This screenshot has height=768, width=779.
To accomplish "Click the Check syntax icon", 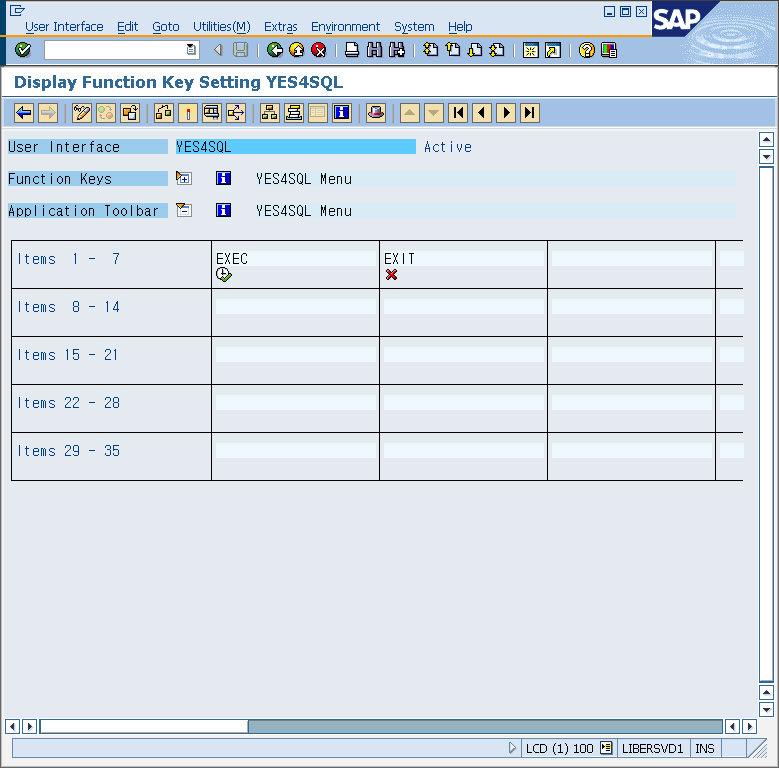I will (x=163, y=113).
